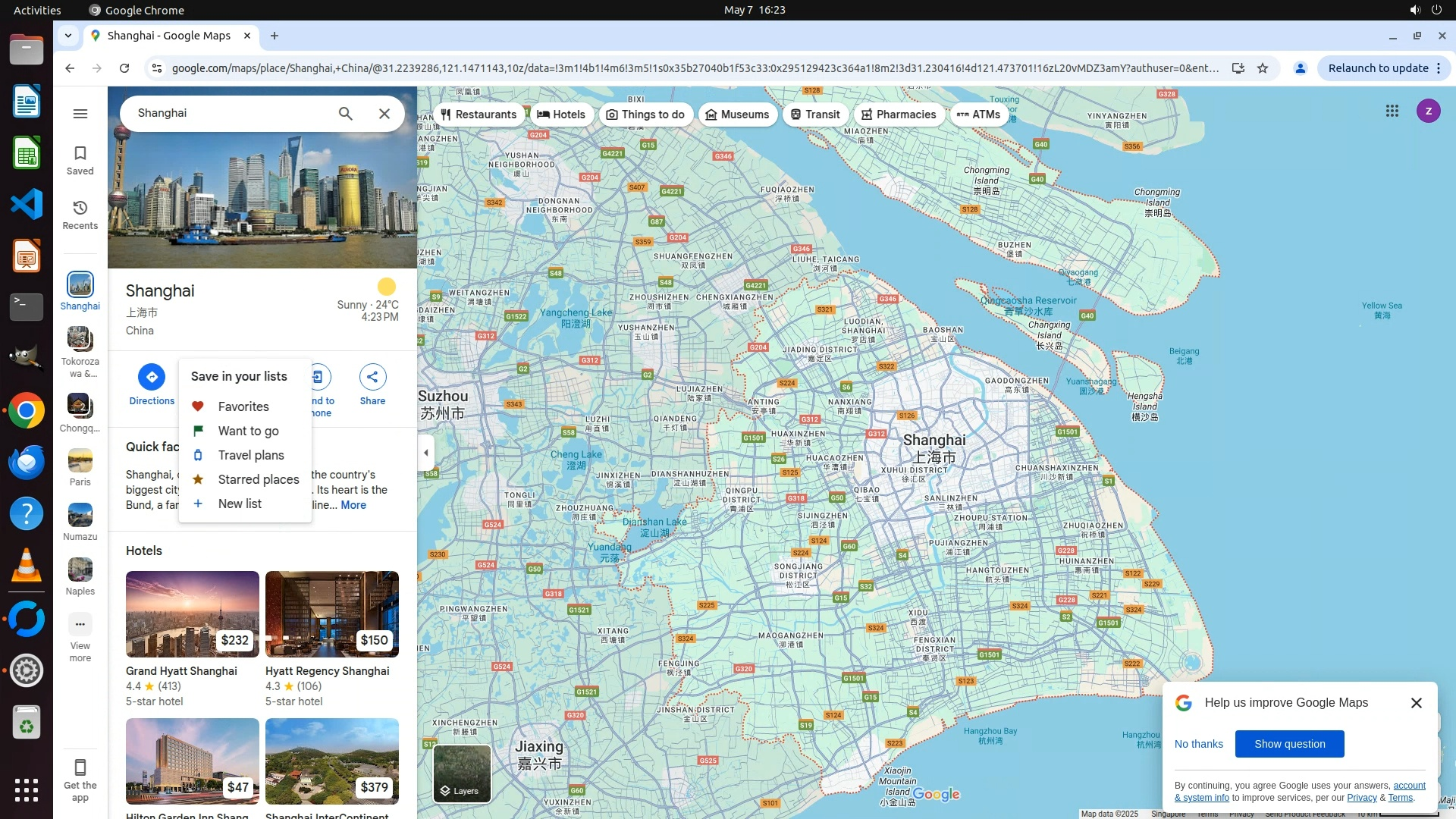Filter map by Restaurants chip
The image size is (1456, 819).
pos(479,115)
